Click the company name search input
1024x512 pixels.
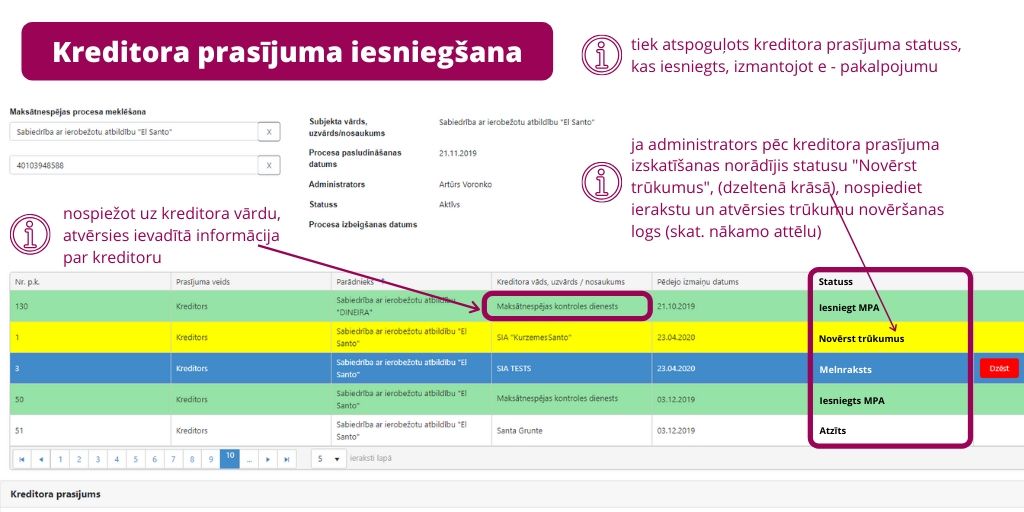click(x=132, y=132)
